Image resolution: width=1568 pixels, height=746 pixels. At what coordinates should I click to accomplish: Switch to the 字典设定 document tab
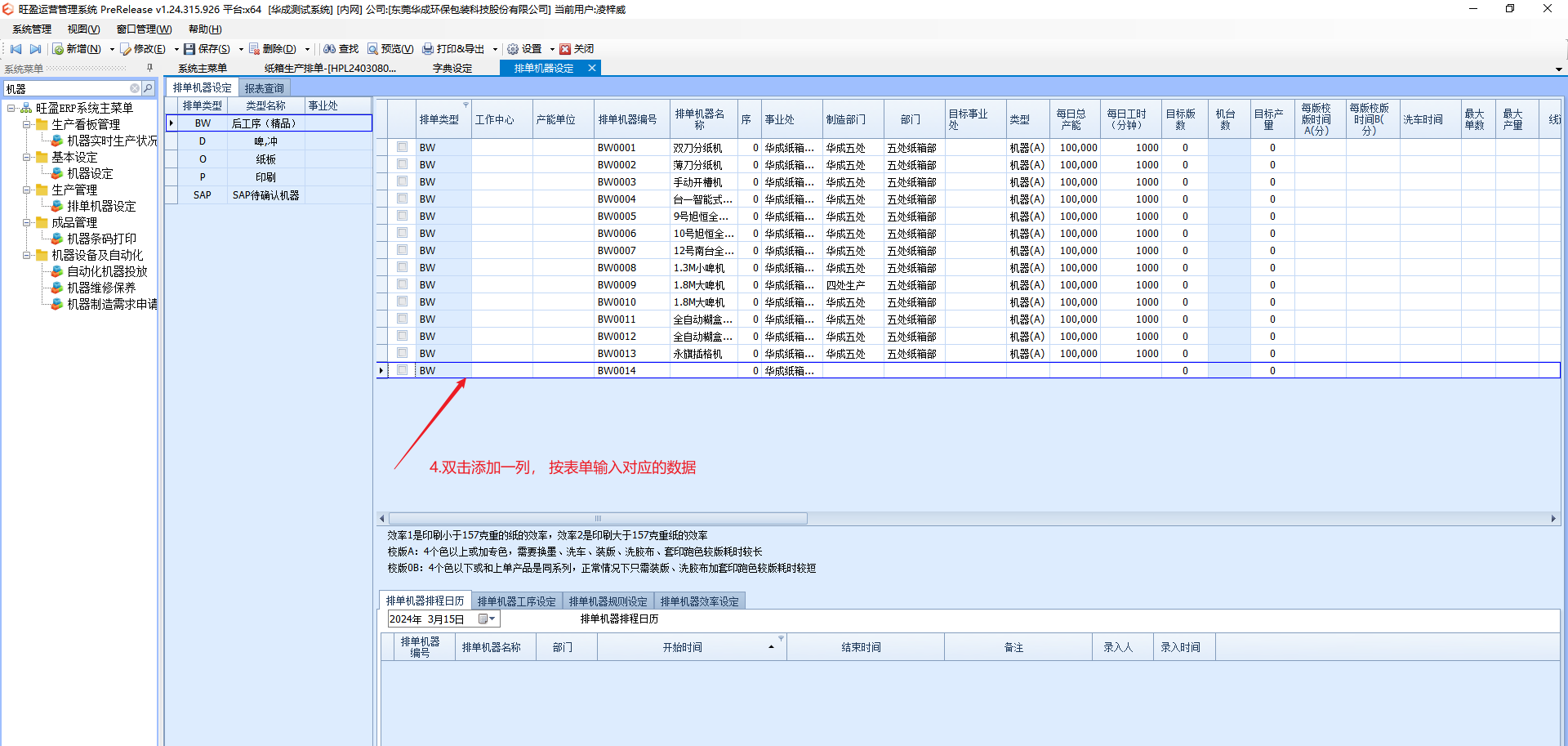(452, 69)
